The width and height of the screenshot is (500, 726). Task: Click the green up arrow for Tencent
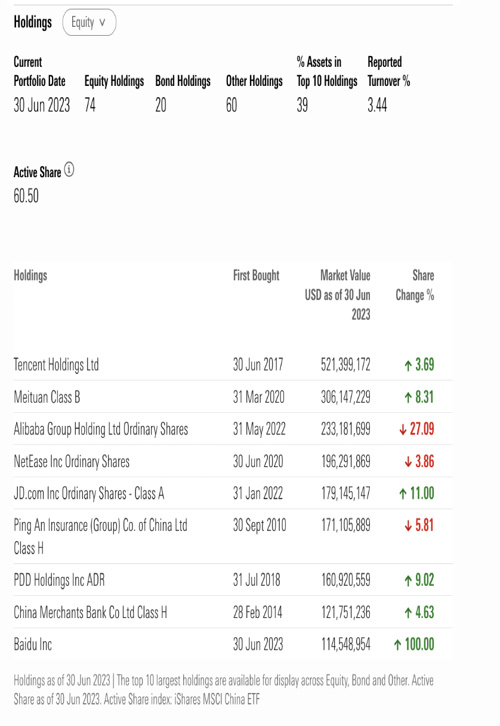point(408,365)
